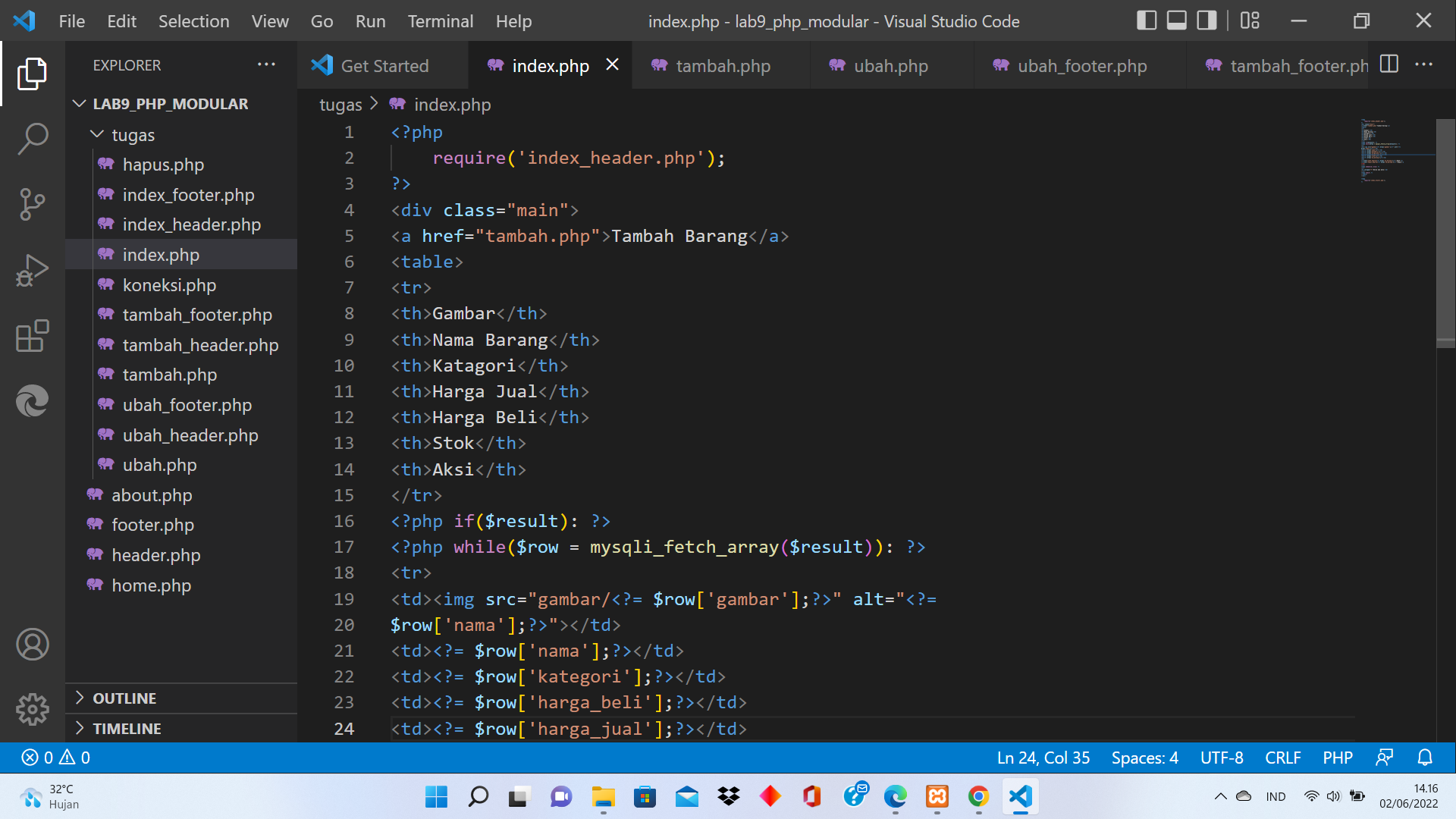
Task: Click the Customize Layout icon
Action: click(1250, 20)
